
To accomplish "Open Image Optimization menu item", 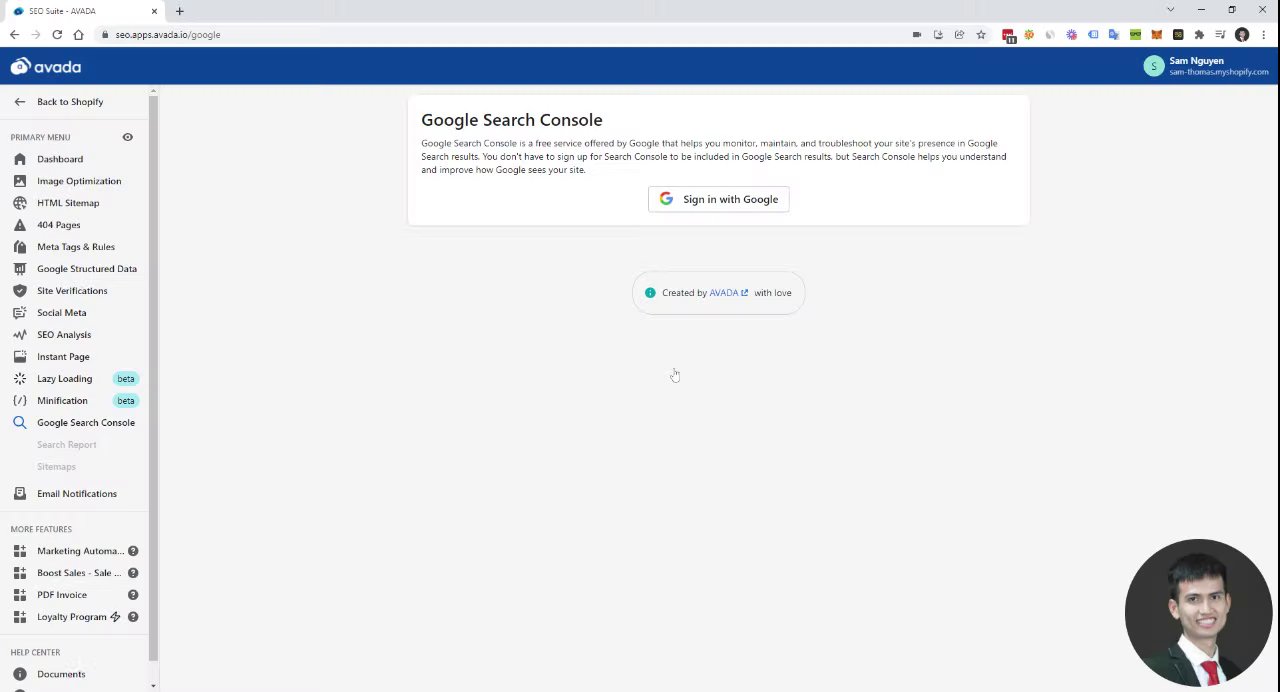I will [x=79, y=181].
